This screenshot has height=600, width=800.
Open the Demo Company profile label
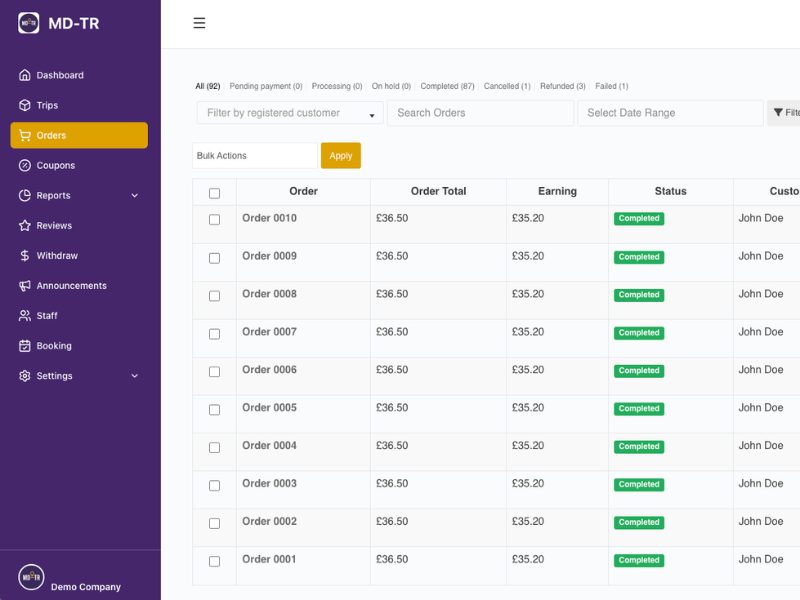click(x=86, y=587)
